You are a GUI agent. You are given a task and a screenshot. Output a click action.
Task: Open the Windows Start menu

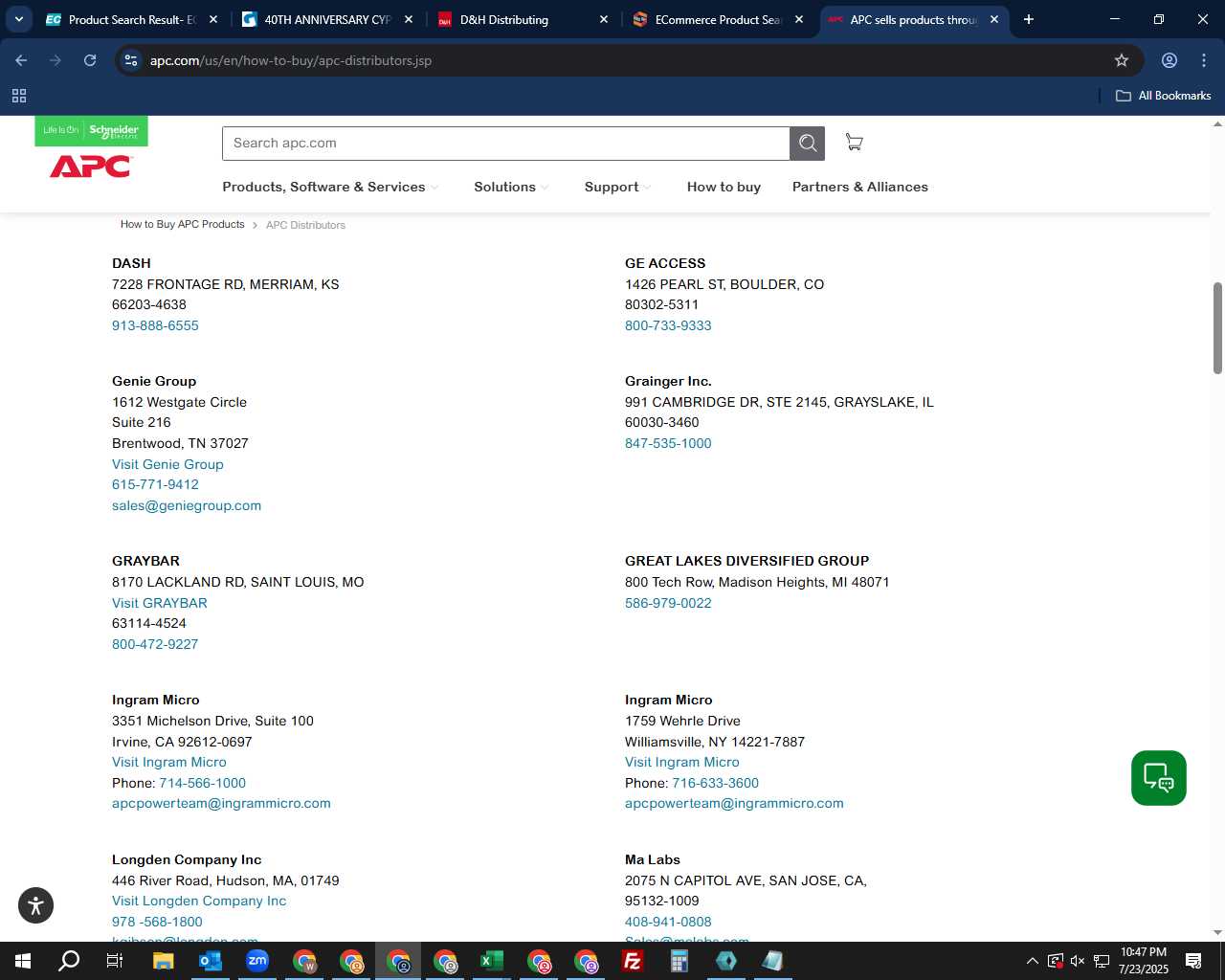click(x=23, y=961)
